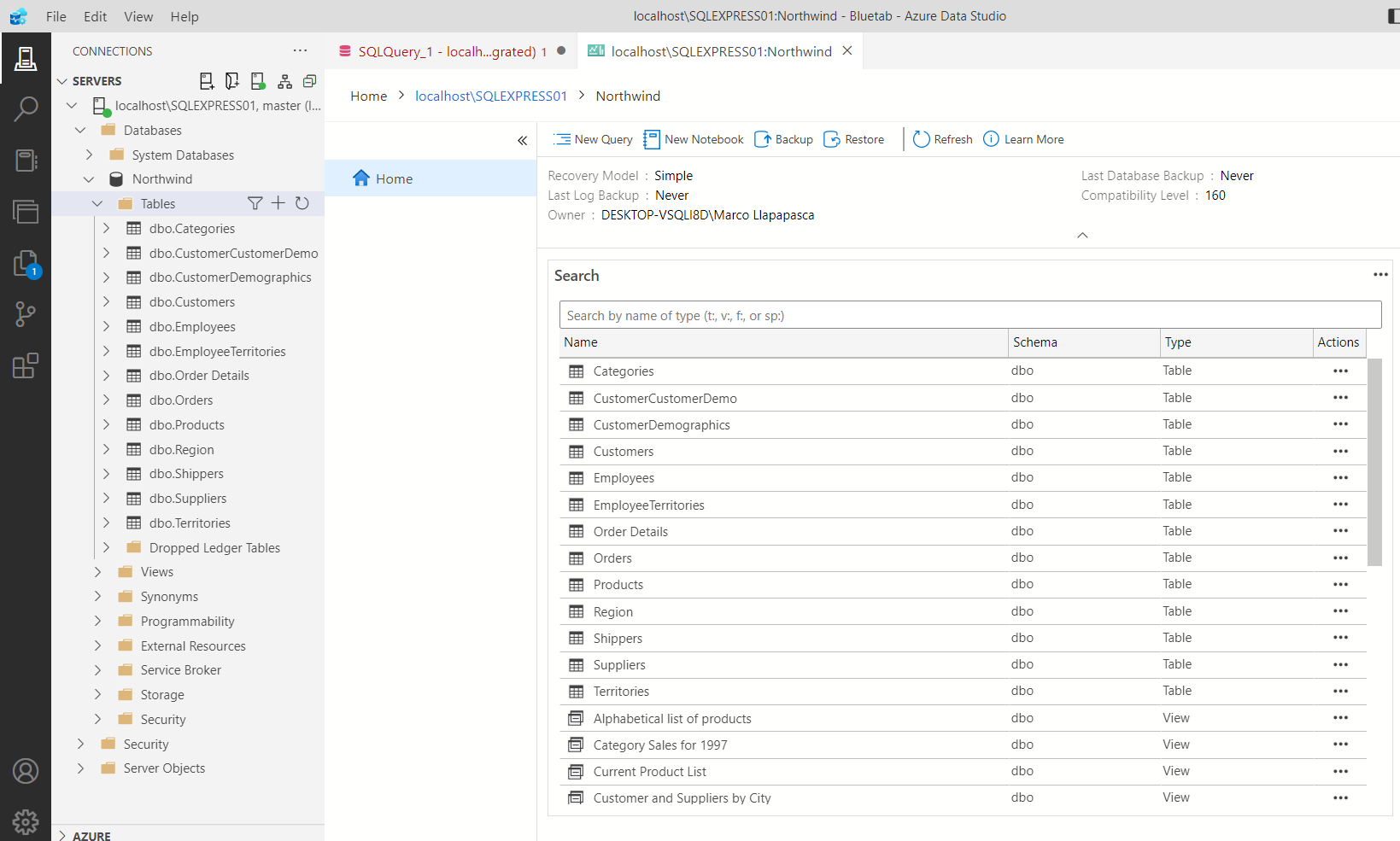
Task: Refresh the Tables node in the explorer
Action: click(302, 203)
